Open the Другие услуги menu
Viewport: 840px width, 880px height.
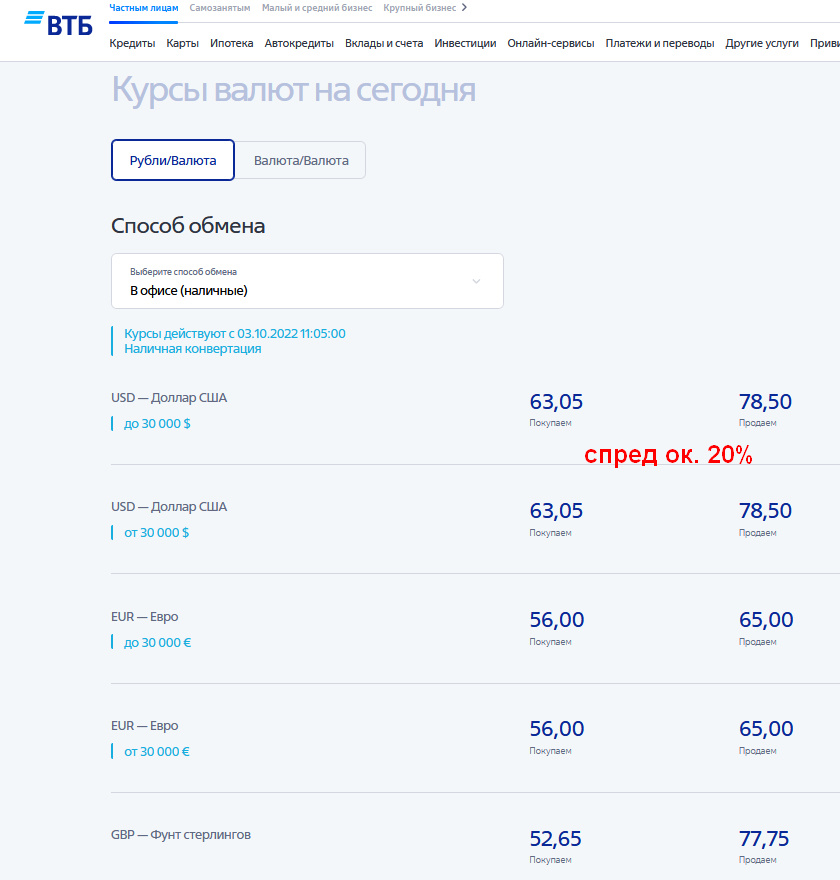click(x=762, y=43)
